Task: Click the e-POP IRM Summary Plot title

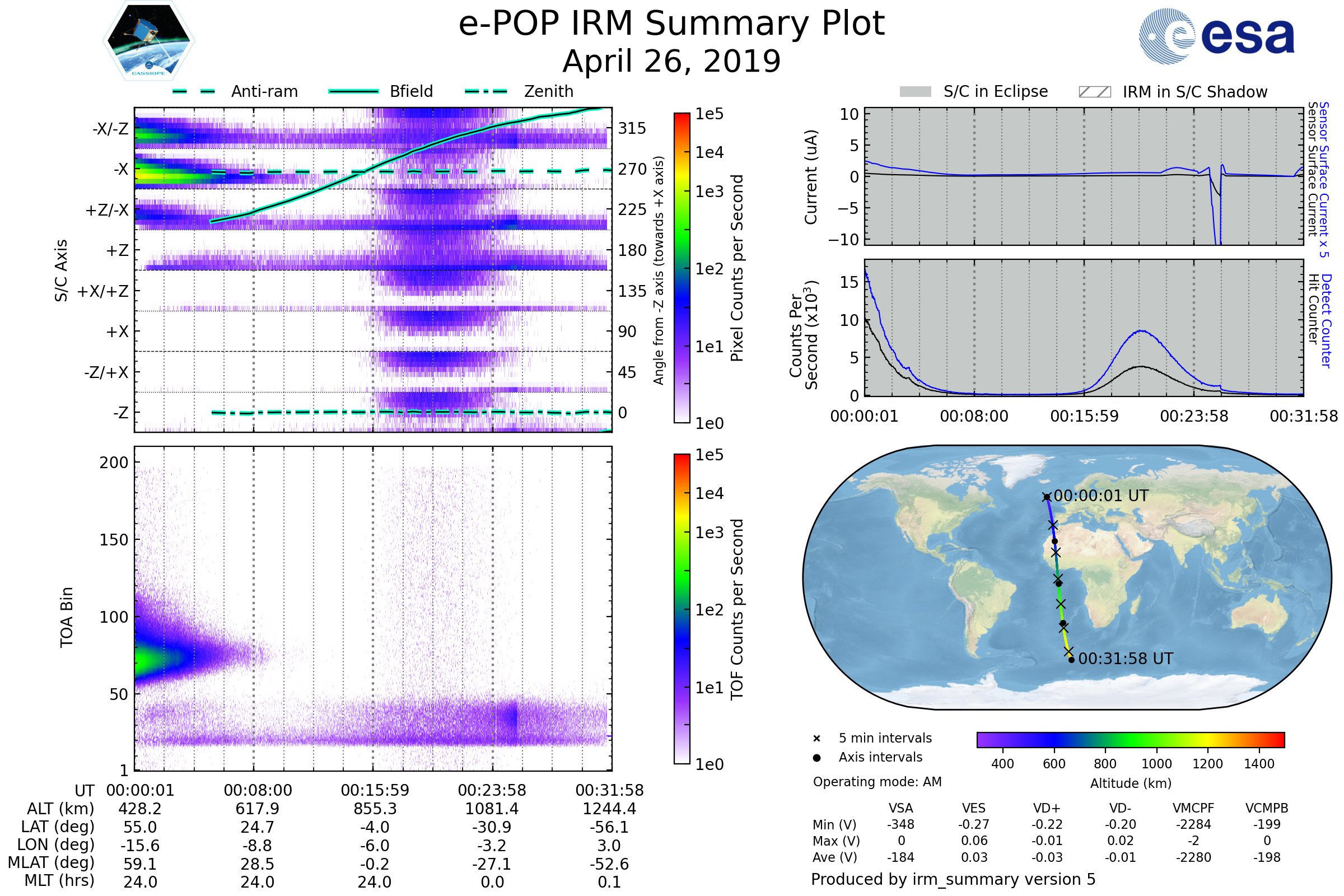Action: coord(671,24)
